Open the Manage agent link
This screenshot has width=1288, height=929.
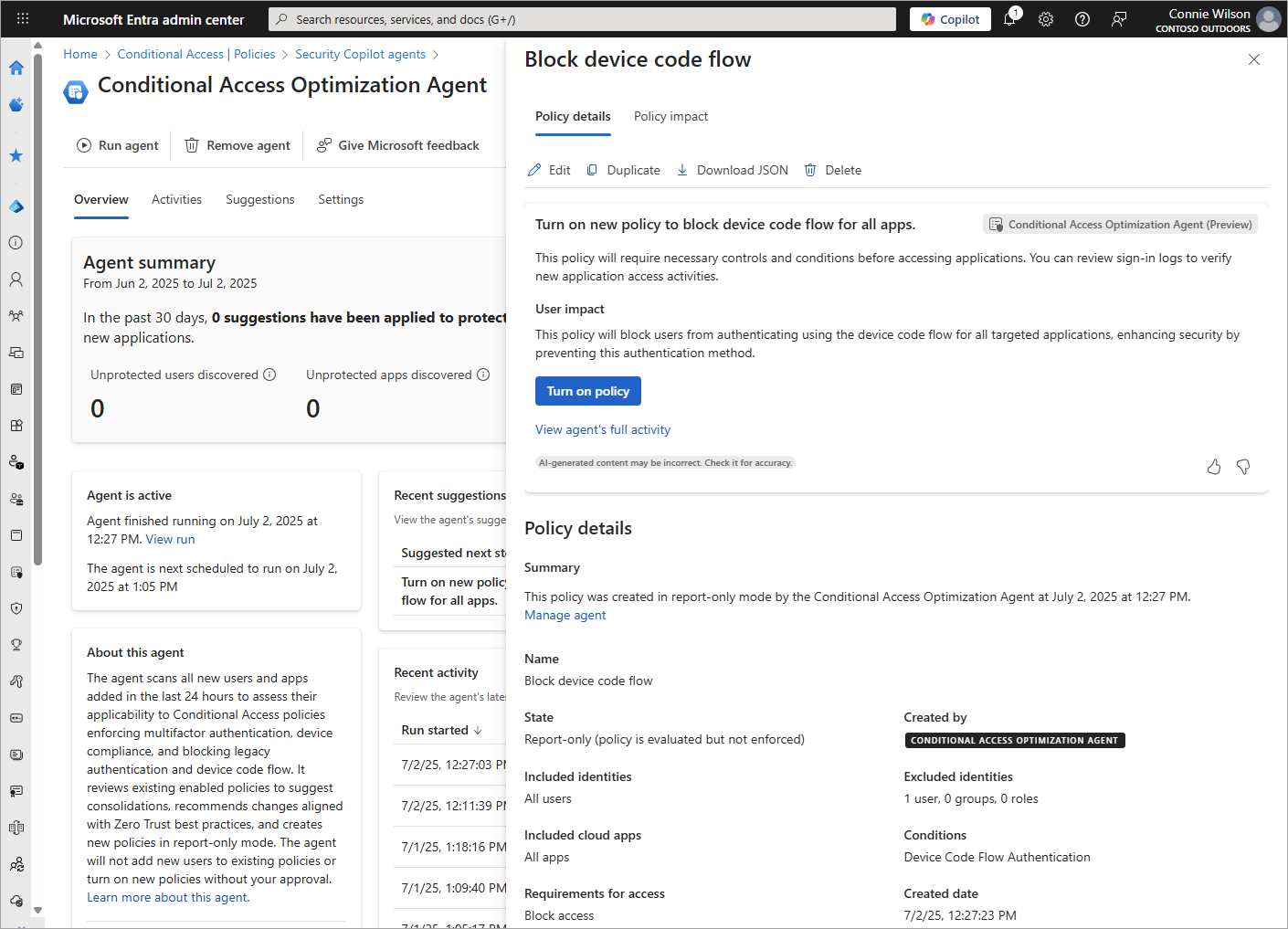click(x=565, y=616)
